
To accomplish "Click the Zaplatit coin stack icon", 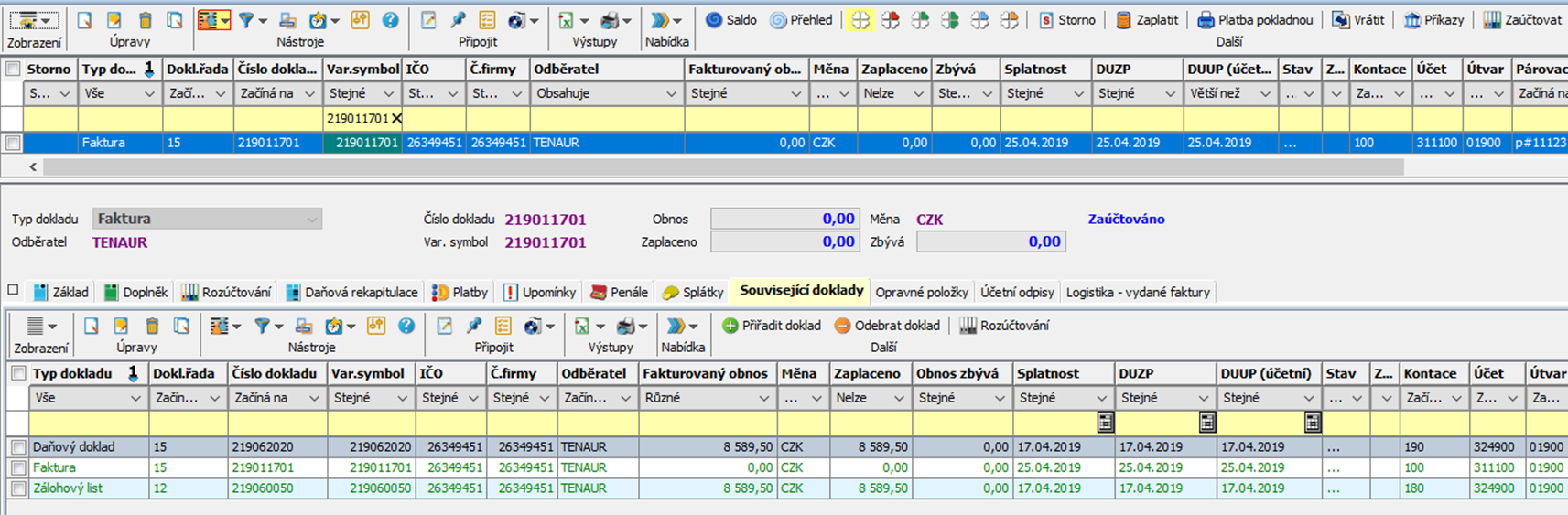I will [x=1123, y=20].
